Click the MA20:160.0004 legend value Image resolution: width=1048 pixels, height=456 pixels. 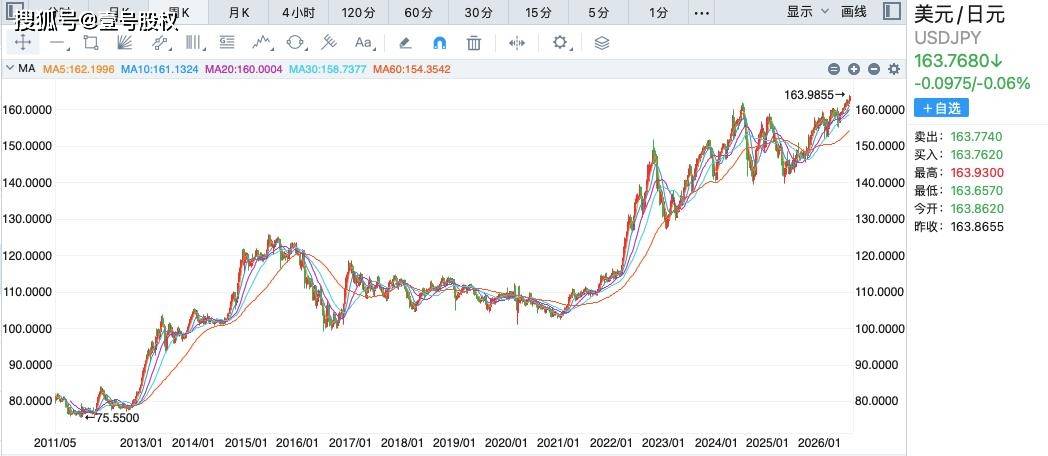coord(244,69)
